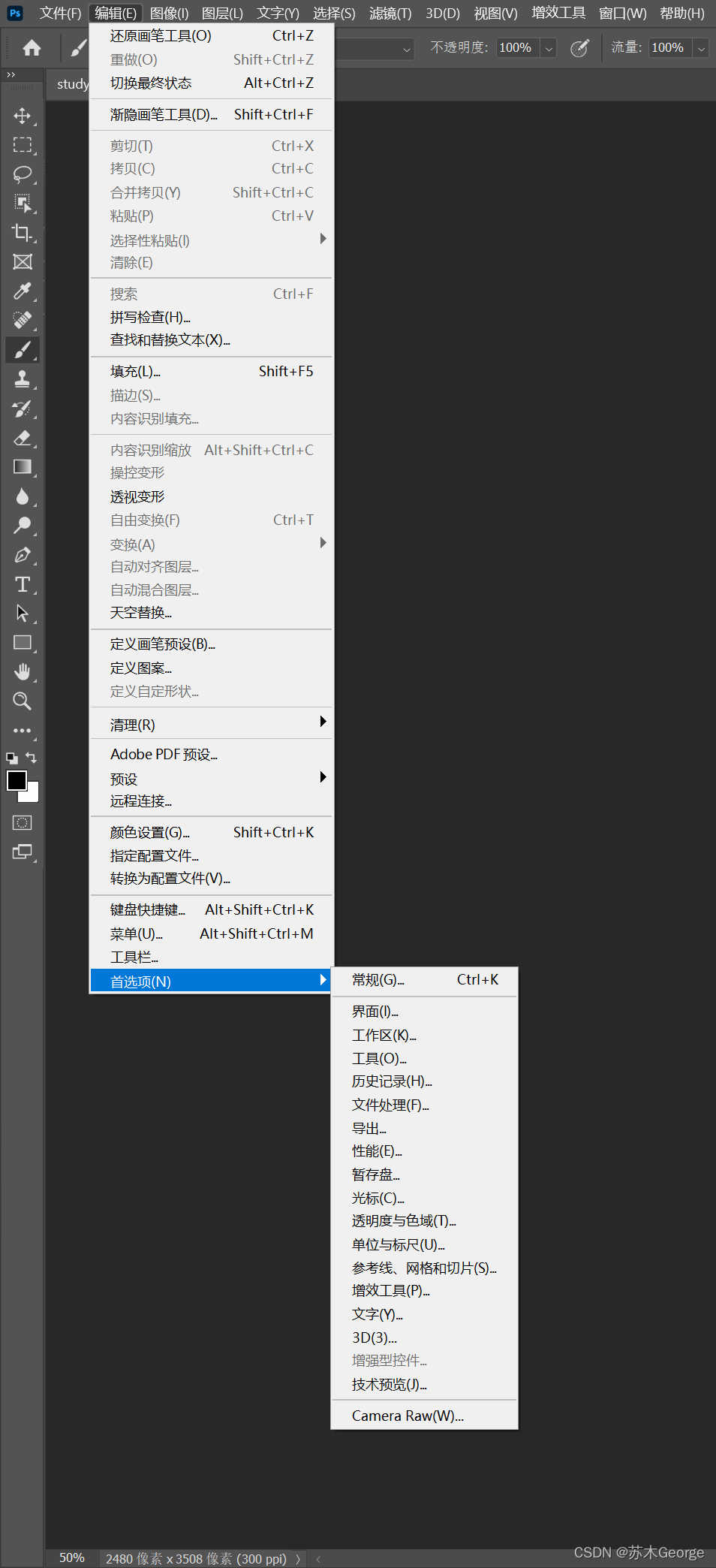Image resolution: width=716 pixels, height=1568 pixels.
Task: Choose 界面(I)... preferences entry
Action: pos(424,1012)
